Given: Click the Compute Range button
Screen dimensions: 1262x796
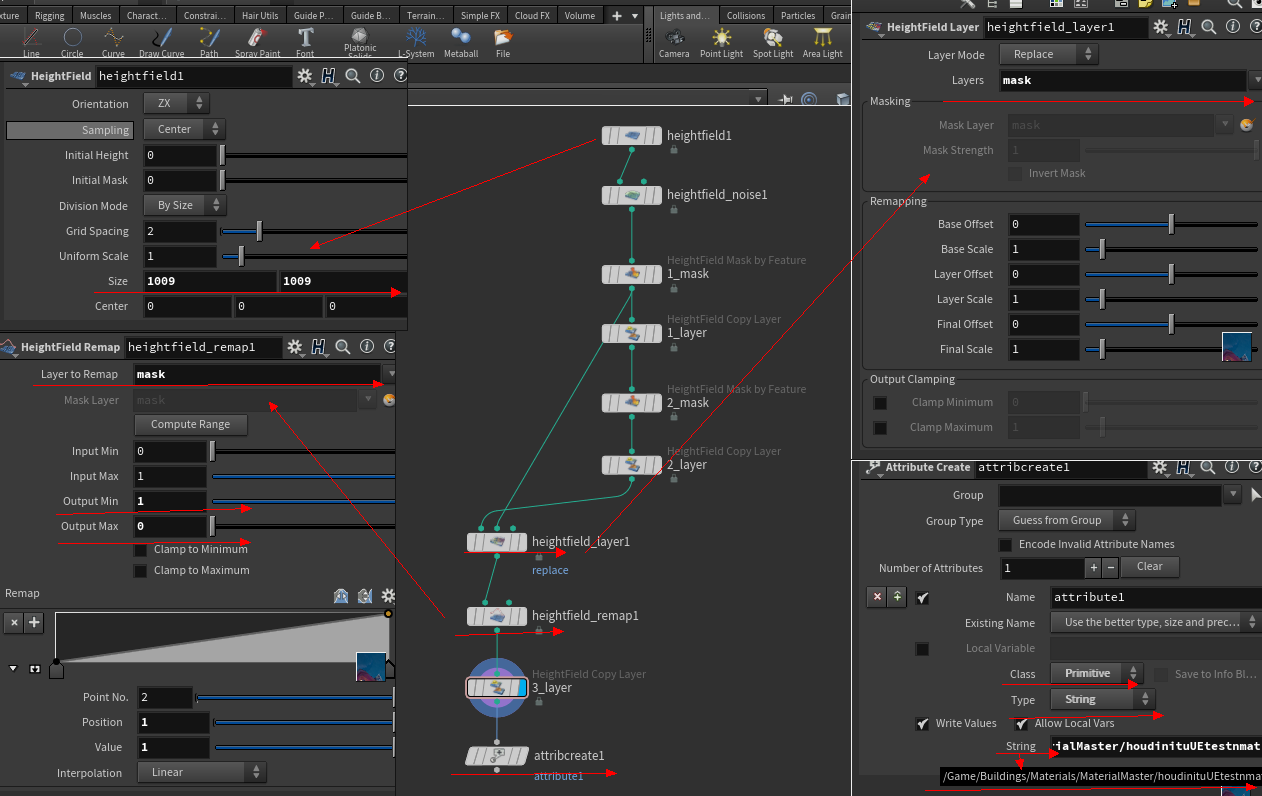Looking at the screenshot, I should [x=190, y=424].
